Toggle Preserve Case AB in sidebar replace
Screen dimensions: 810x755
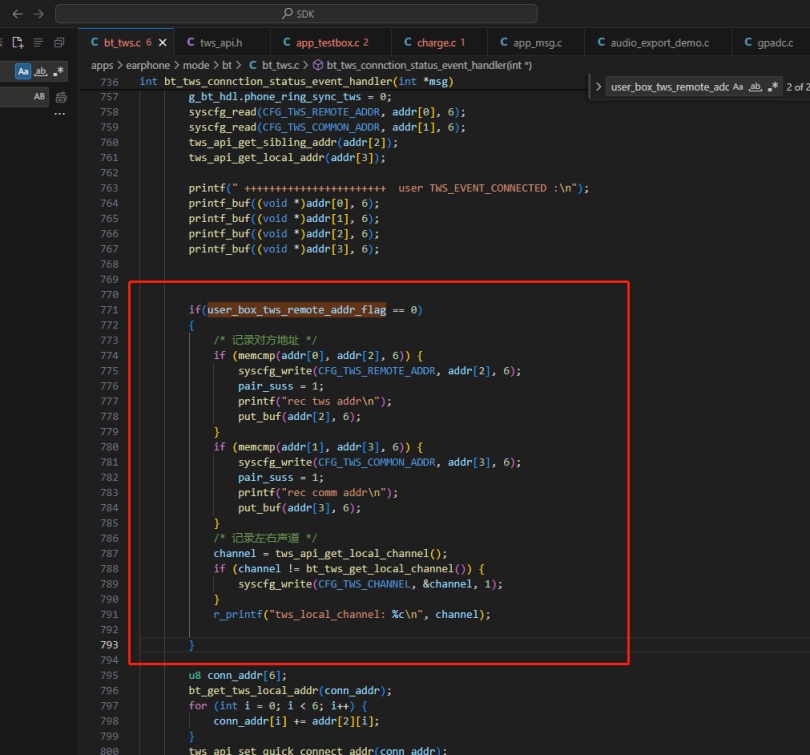(x=39, y=97)
